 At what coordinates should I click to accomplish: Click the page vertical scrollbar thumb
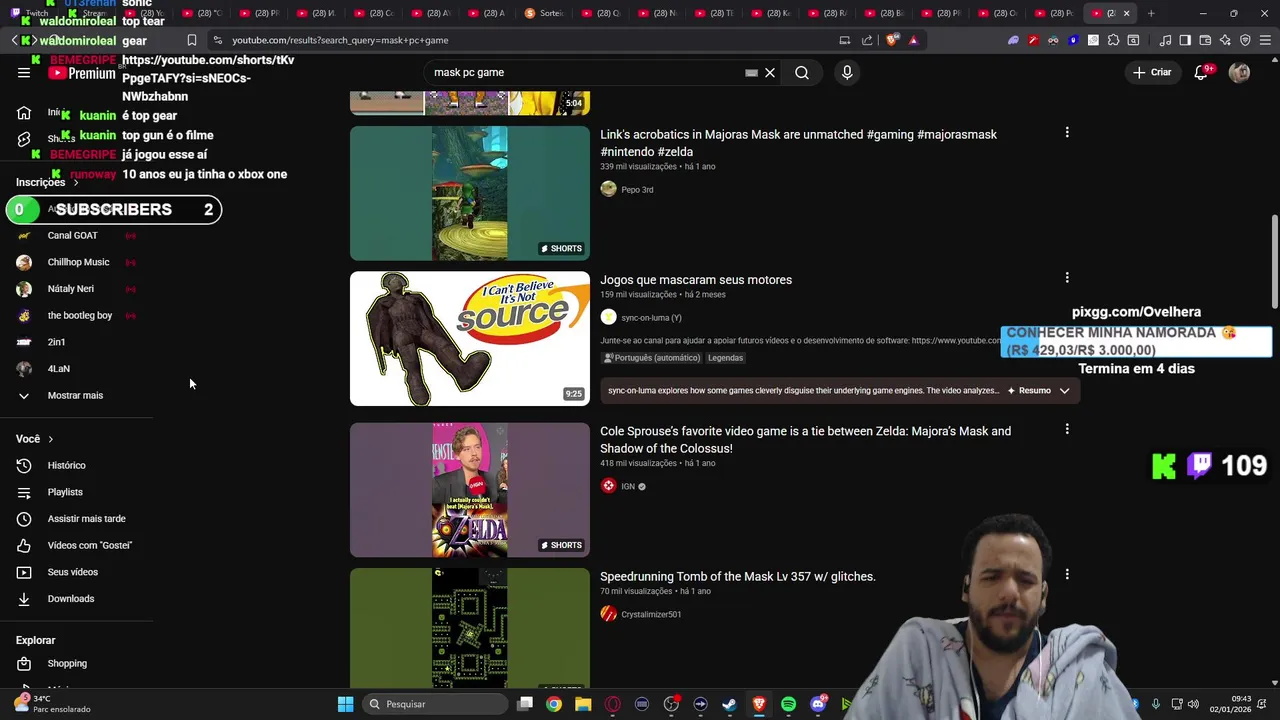coord(1274,262)
